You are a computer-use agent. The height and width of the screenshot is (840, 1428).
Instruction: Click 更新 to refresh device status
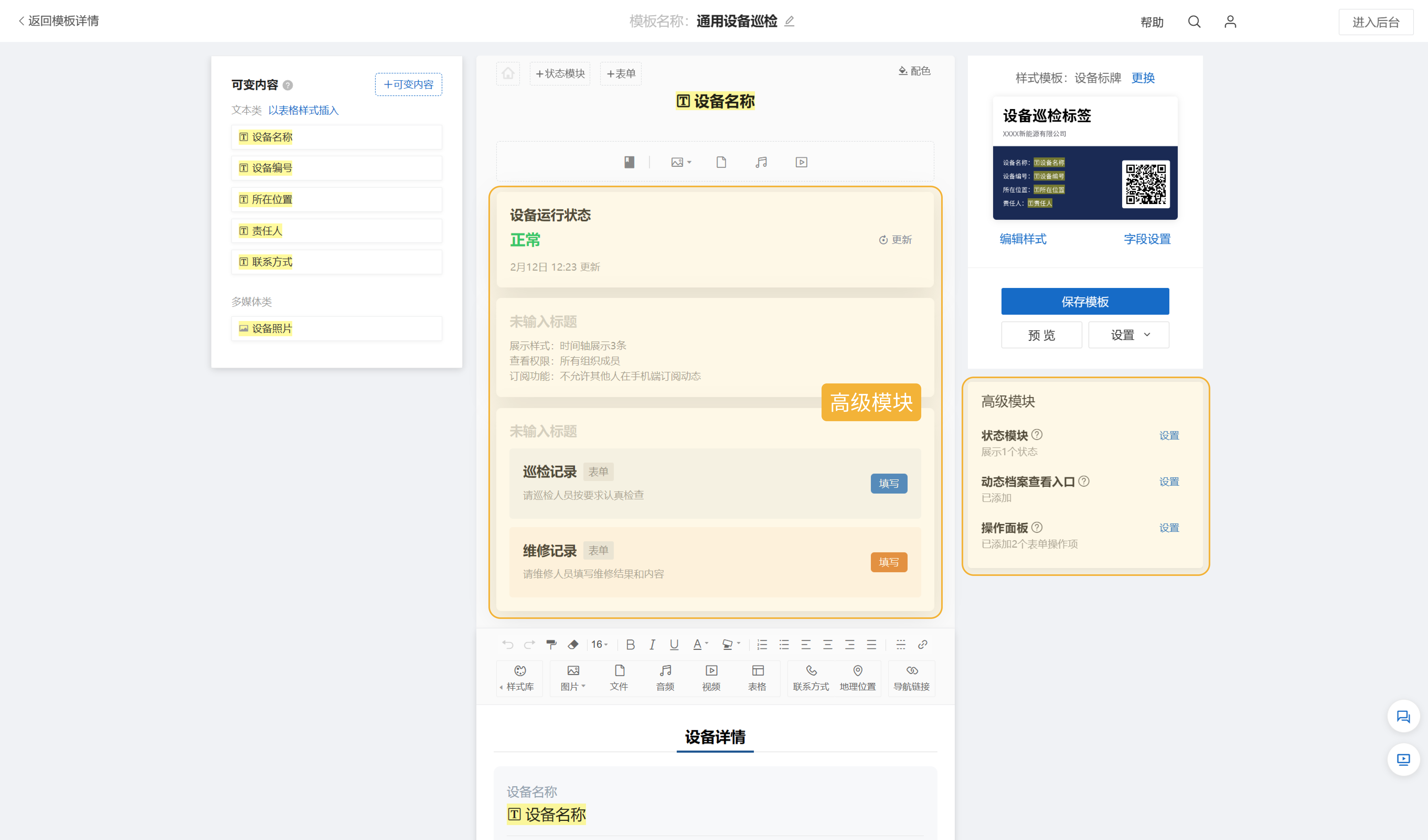click(895, 240)
